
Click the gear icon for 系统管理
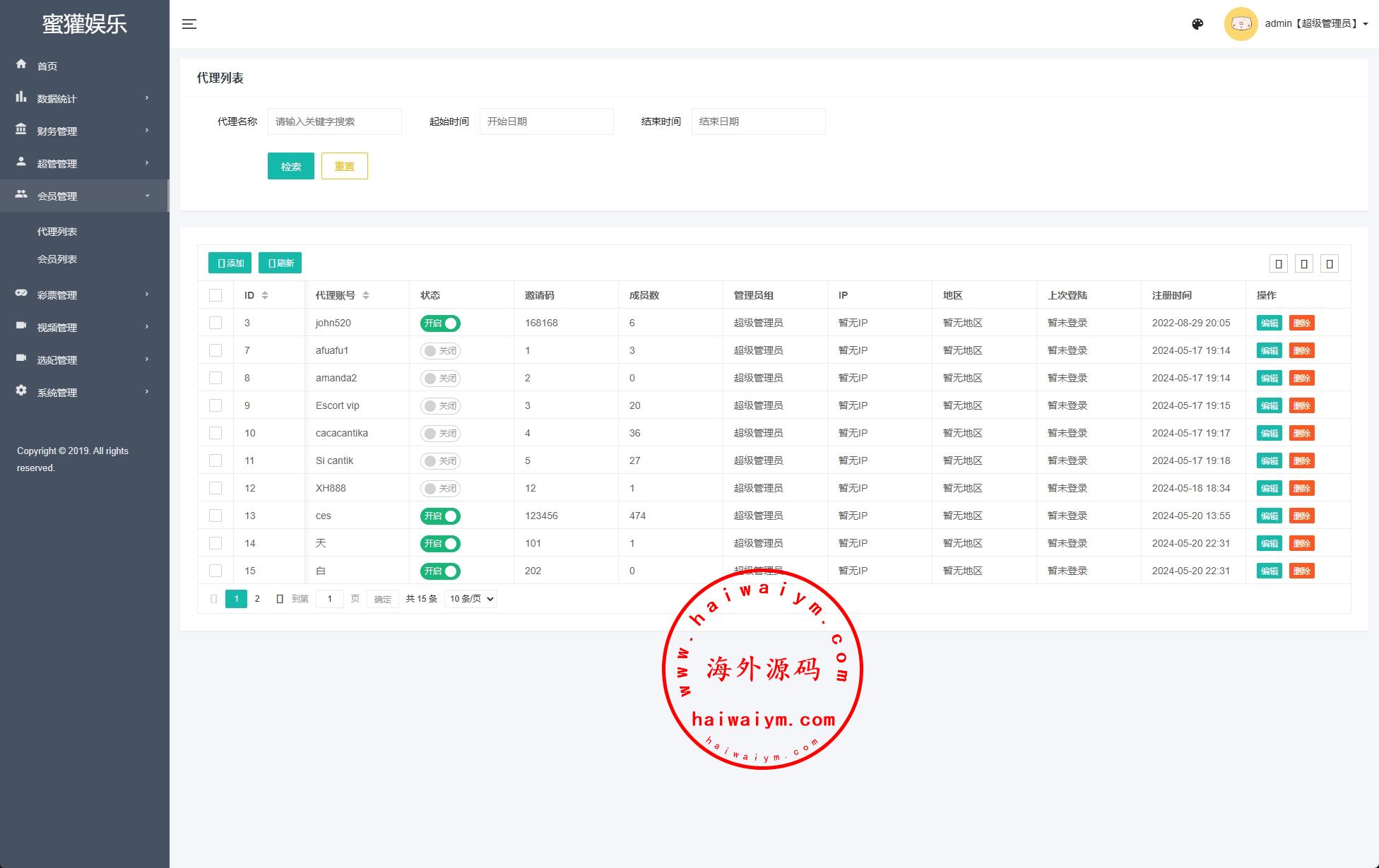click(21, 391)
